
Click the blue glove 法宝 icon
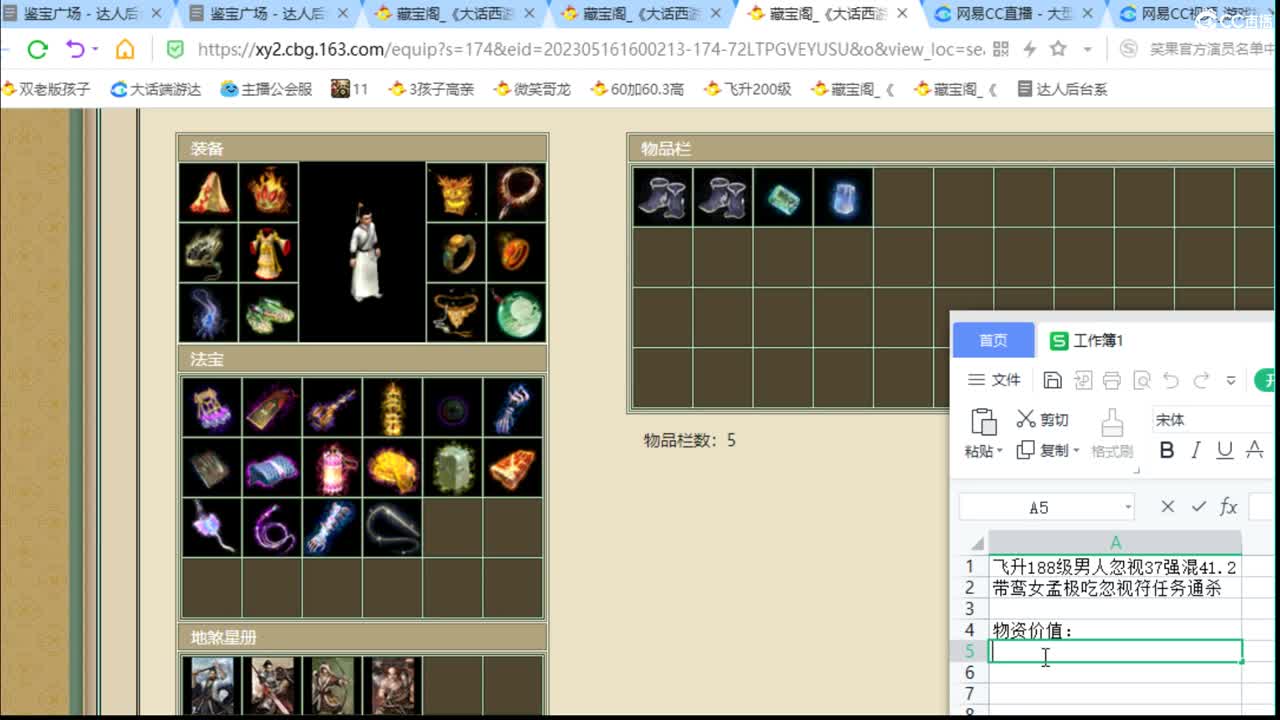tap(512, 407)
